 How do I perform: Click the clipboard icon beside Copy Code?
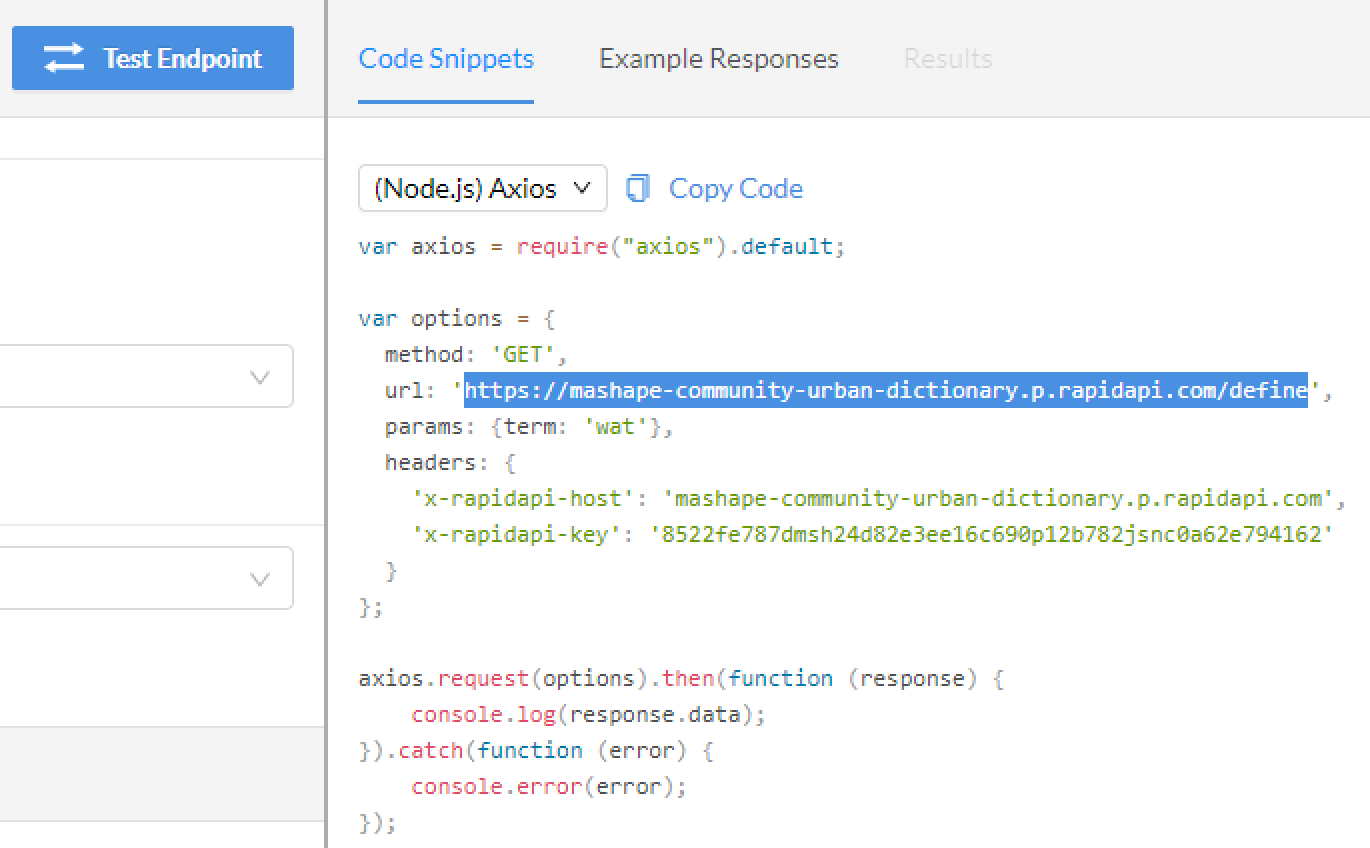pyautogui.click(x=638, y=187)
